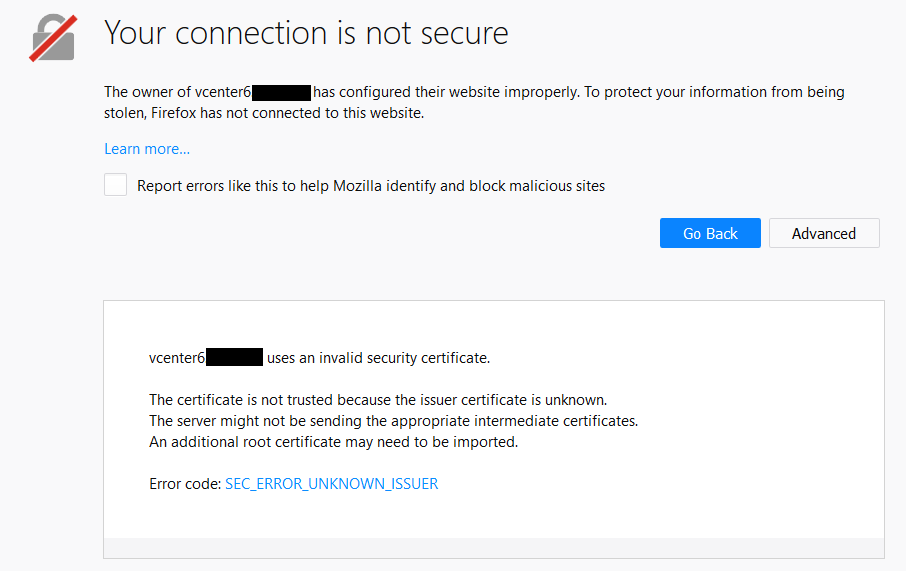The width and height of the screenshot is (906, 571).
Task: Click the black redaction box before 'uses an invalid'
Action: click(235, 357)
